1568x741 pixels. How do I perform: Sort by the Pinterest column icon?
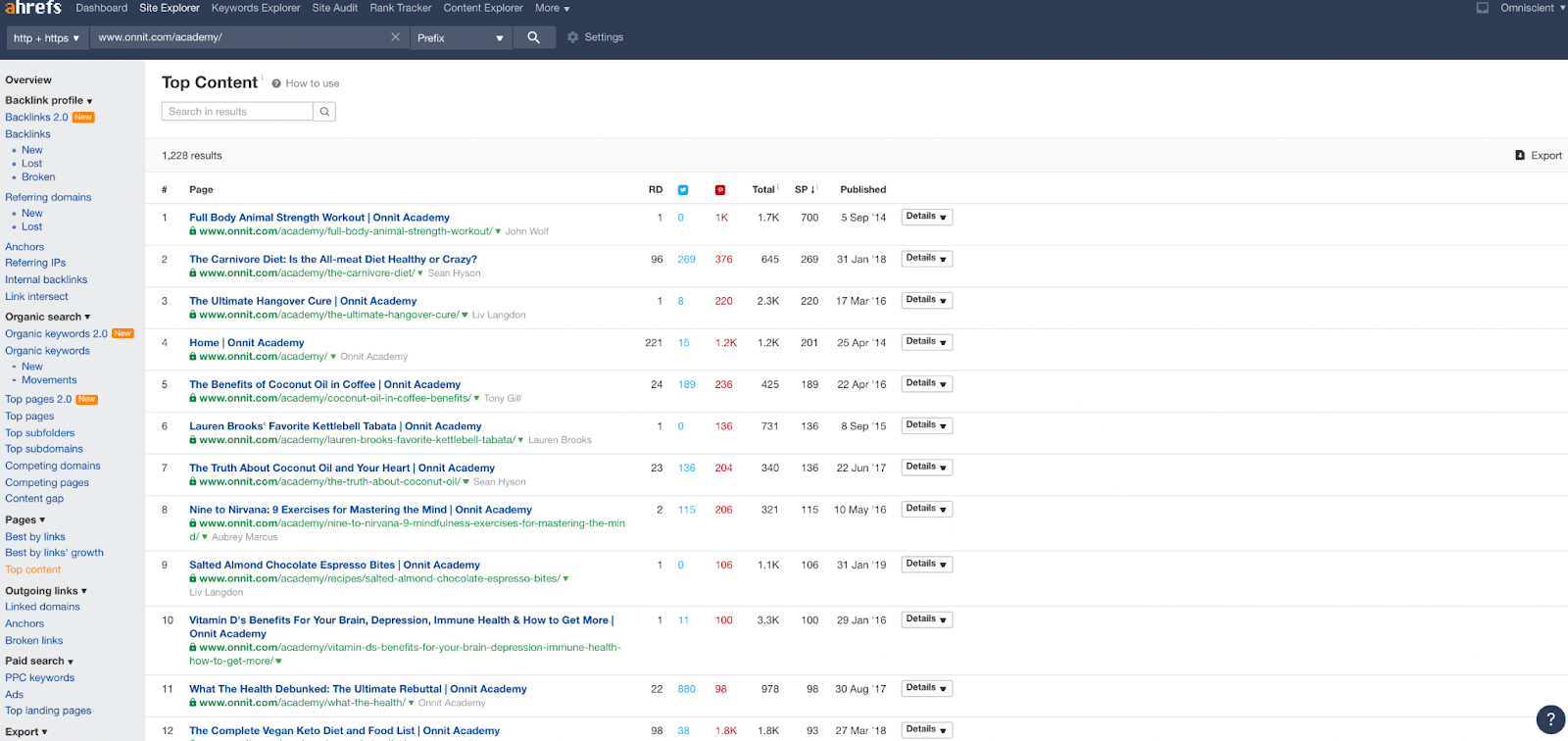point(720,190)
